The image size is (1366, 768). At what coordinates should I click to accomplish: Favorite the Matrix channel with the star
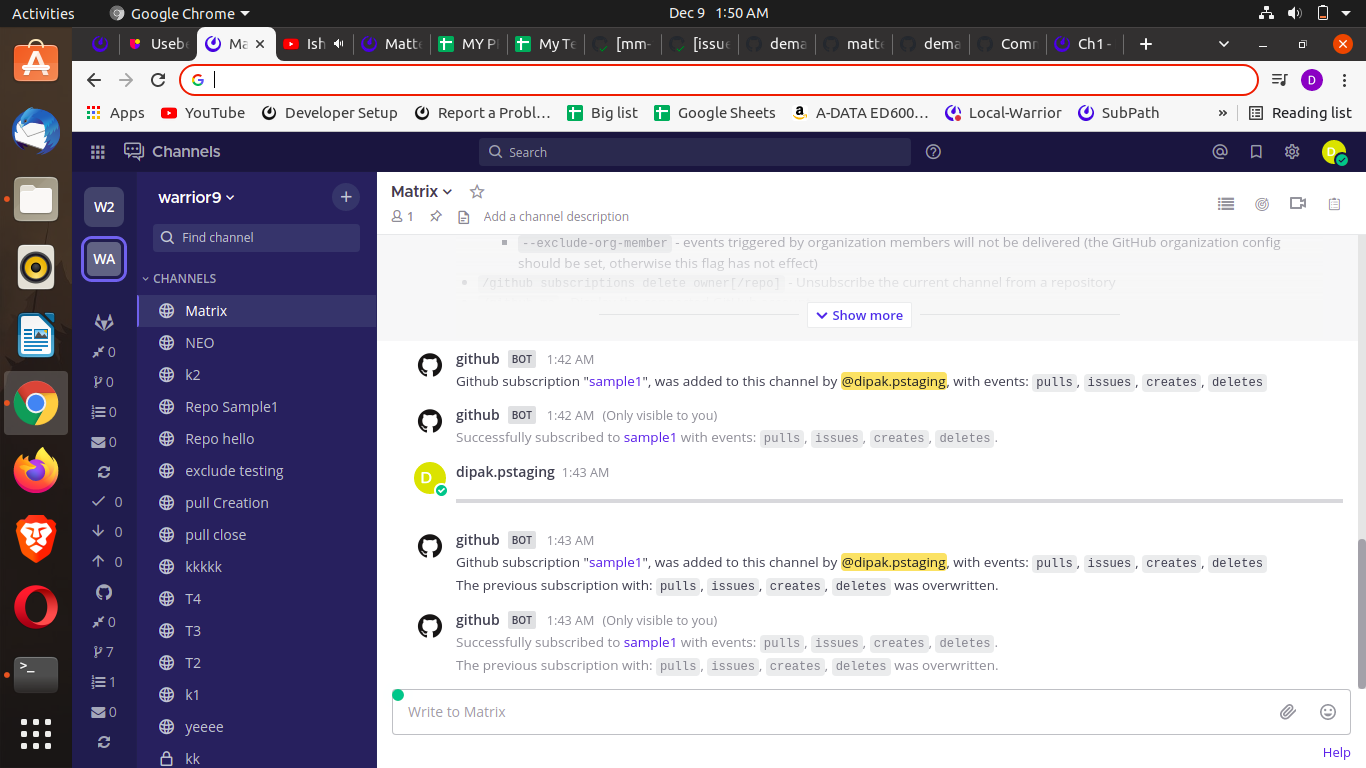click(x=477, y=191)
